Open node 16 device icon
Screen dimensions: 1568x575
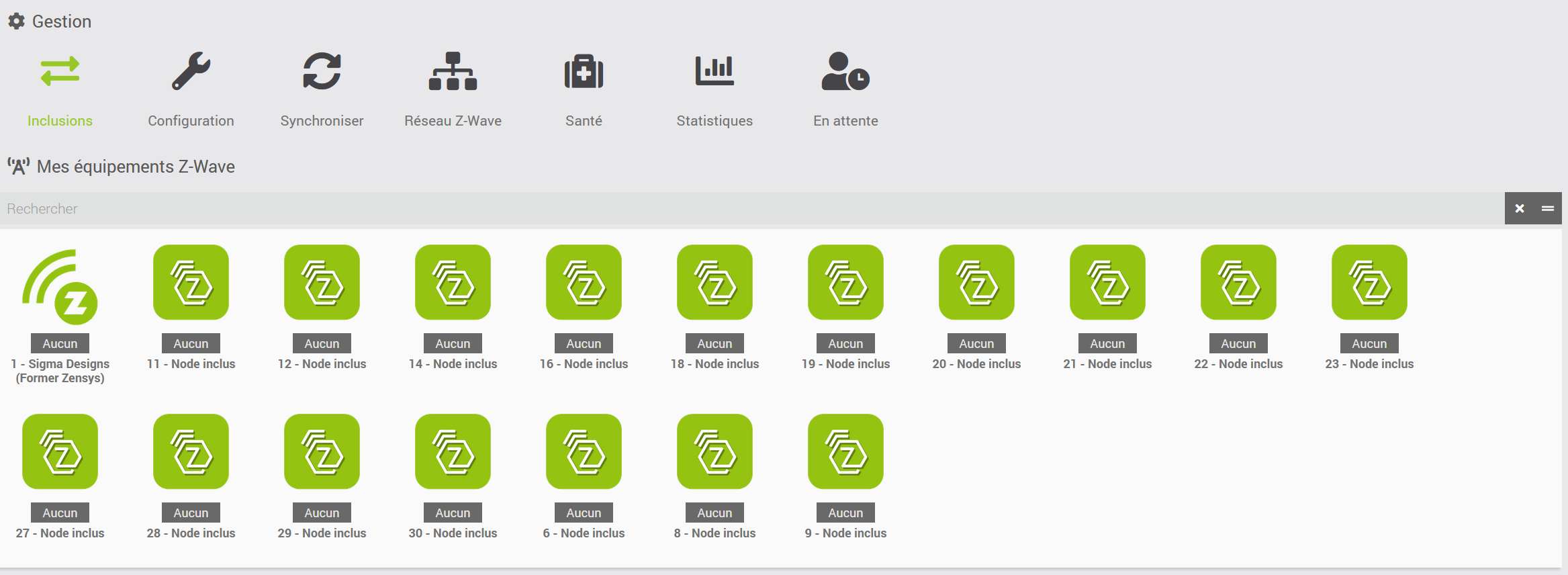[584, 282]
